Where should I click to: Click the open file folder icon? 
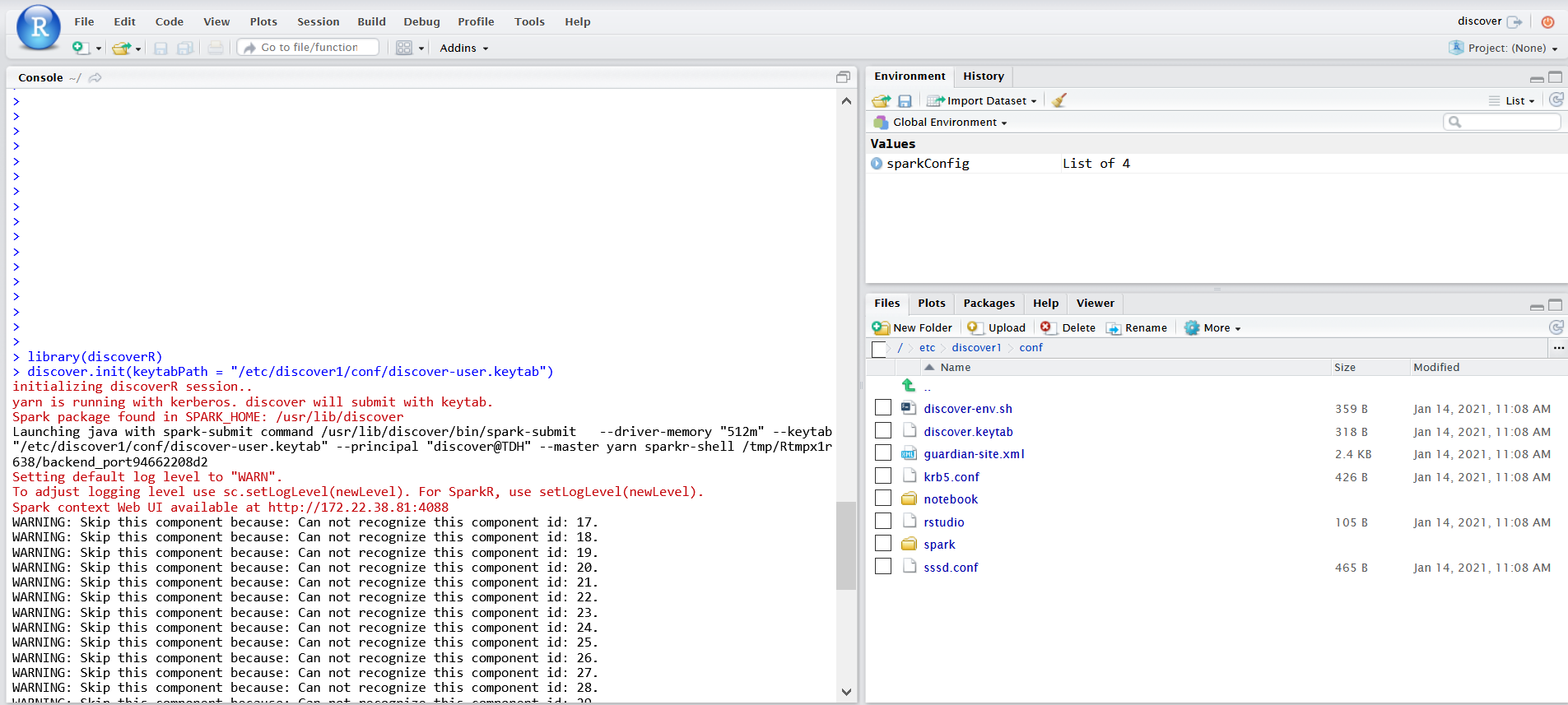[121, 48]
